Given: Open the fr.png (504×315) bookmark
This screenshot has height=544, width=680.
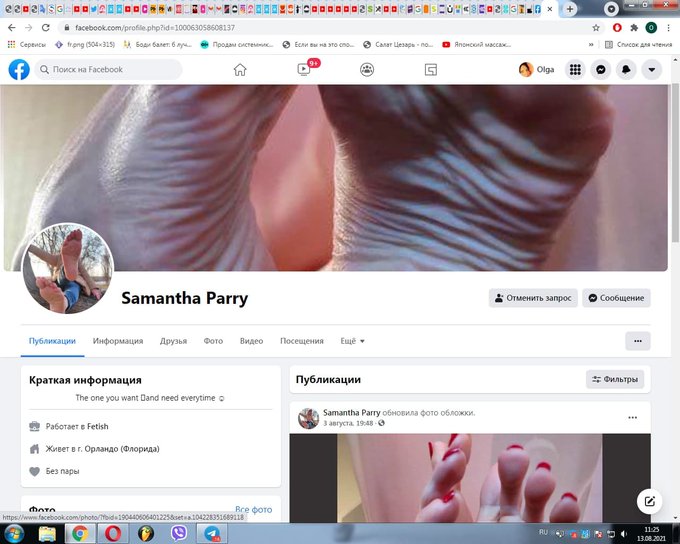Looking at the screenshot, I should (x=85, y=44).
